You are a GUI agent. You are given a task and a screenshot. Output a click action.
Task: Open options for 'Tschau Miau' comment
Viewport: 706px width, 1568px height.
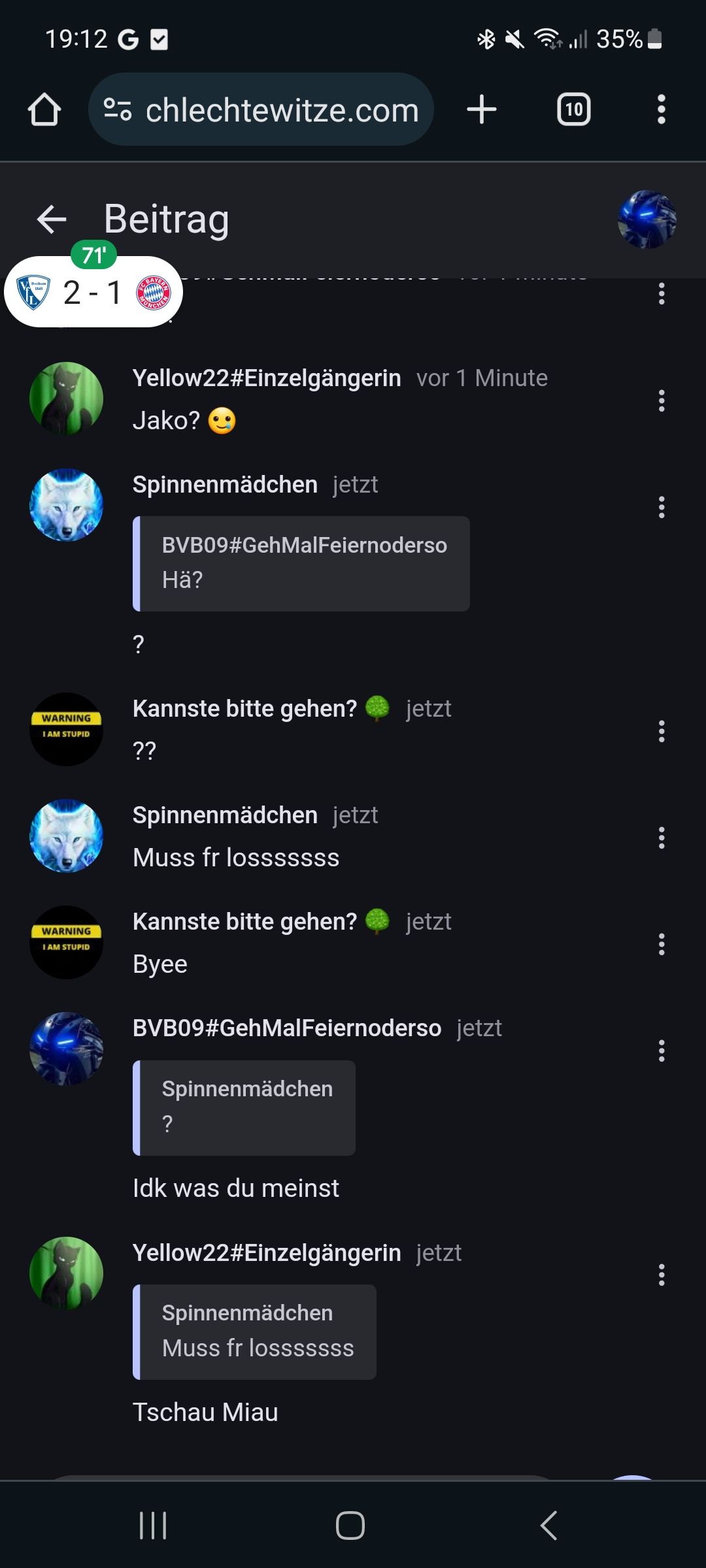(x=662, y=1275)
